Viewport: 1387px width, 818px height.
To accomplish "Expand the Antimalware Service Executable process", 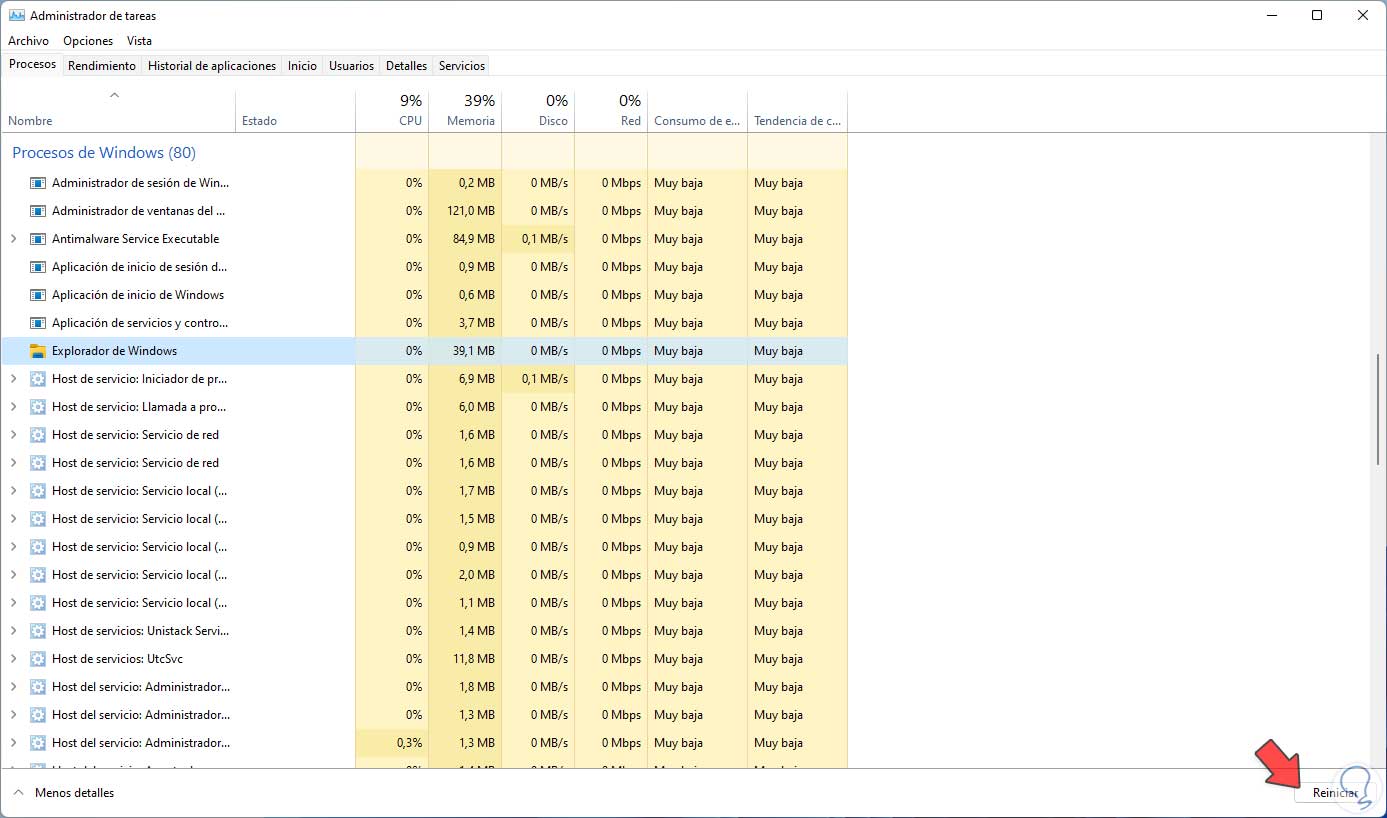I will point(13,239).
